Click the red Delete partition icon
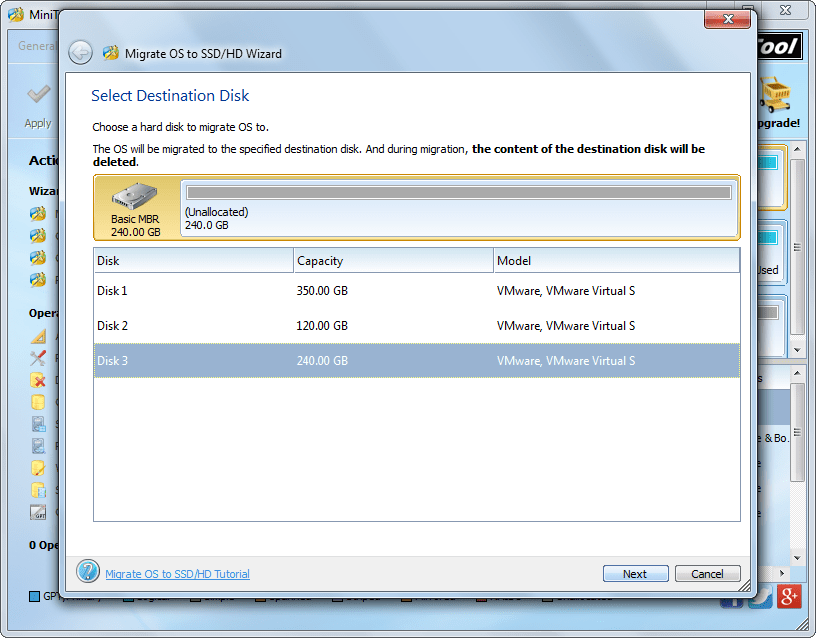 [x=37, y=381]
